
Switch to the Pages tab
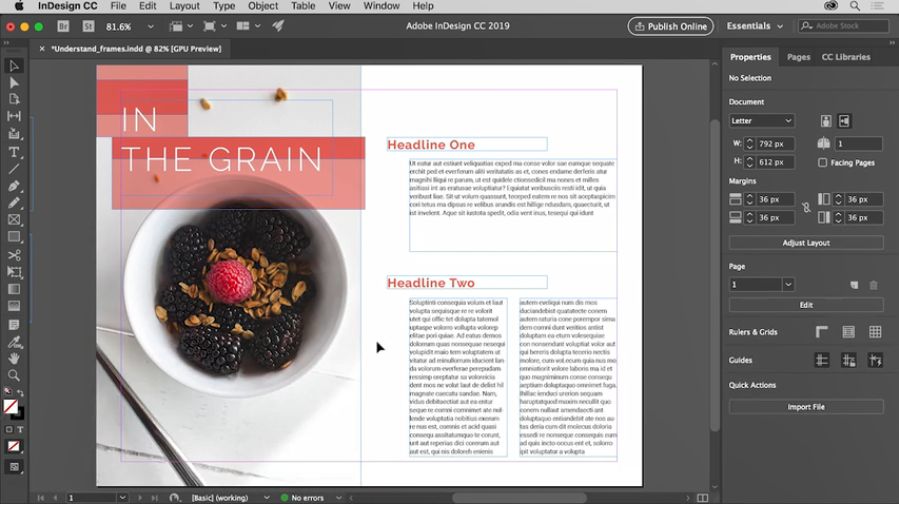click(798, 57)
